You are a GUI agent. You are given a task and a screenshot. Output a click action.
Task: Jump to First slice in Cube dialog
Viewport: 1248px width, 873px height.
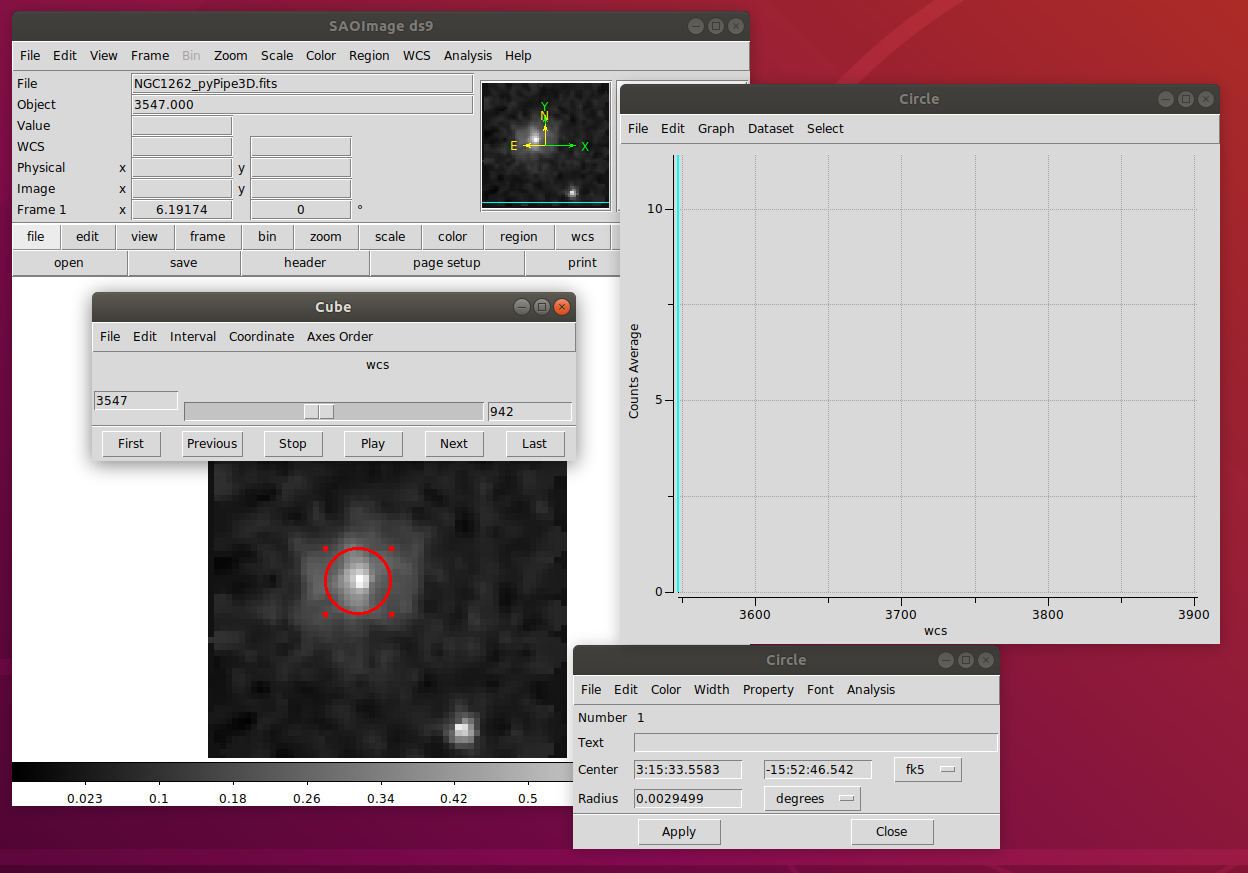pos(131,444)
